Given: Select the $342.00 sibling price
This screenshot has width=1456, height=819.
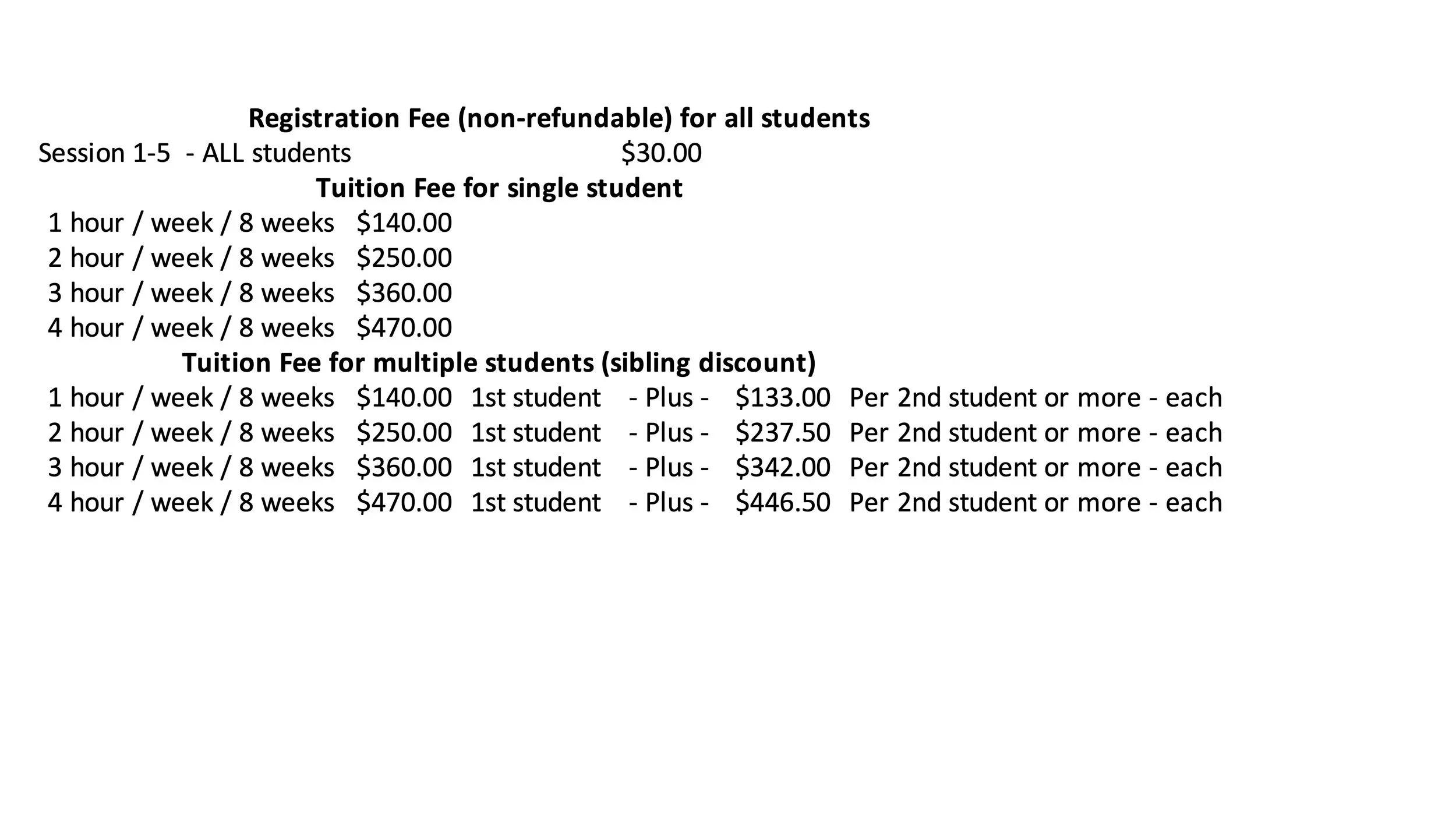Looking at the screenshot, I should pos(783,468).
